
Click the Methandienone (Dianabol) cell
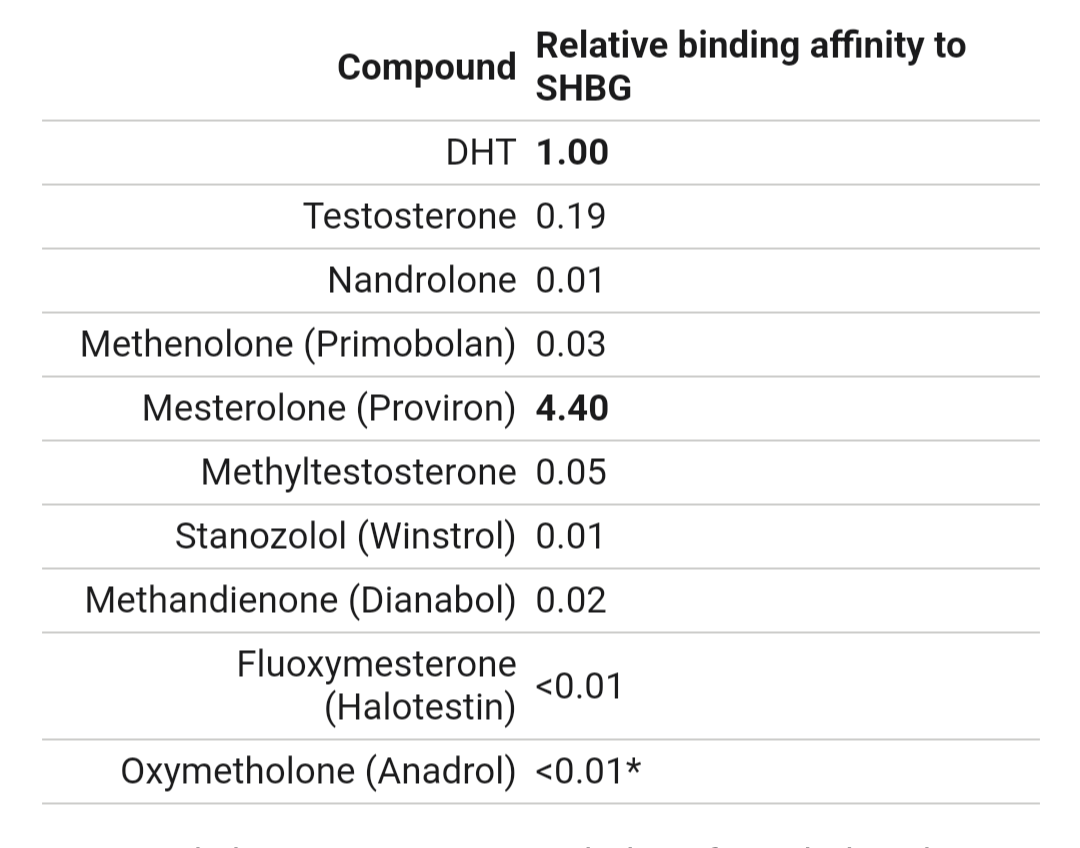tap(300, 600)
